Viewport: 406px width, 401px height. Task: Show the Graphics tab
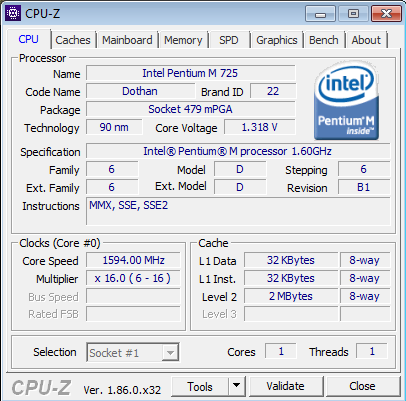point(277,40)
